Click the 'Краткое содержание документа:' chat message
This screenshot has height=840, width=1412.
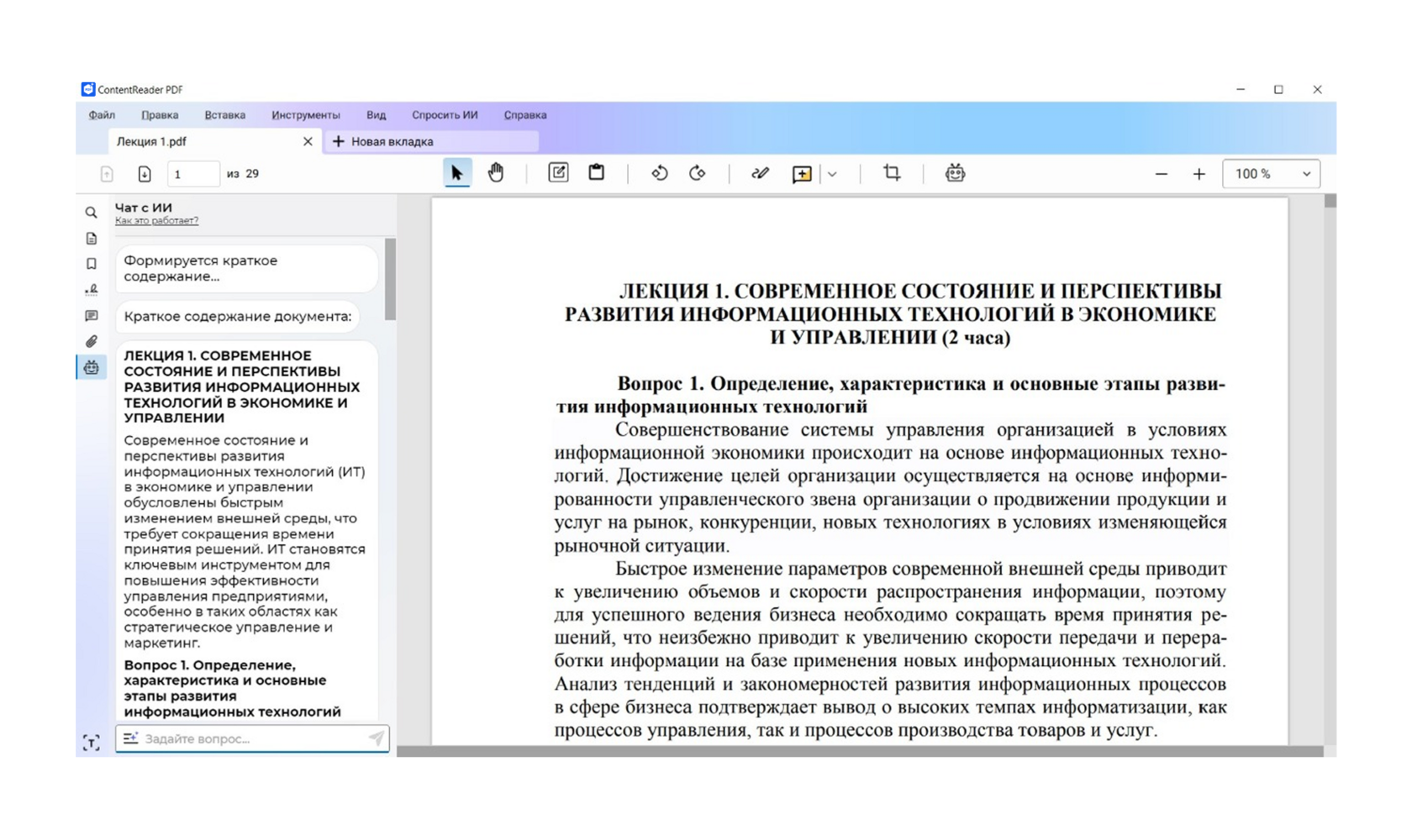click(x=238, y=317)
